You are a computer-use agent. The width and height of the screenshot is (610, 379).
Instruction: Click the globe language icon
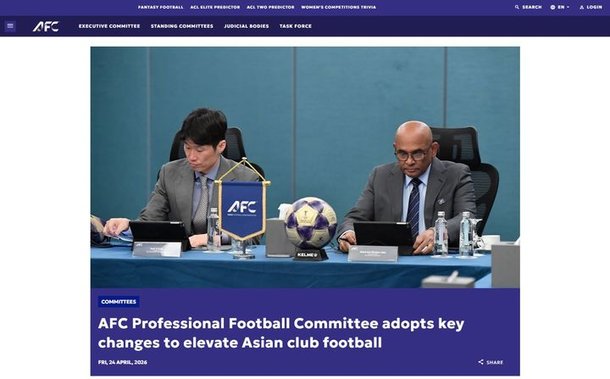[552, 7]
